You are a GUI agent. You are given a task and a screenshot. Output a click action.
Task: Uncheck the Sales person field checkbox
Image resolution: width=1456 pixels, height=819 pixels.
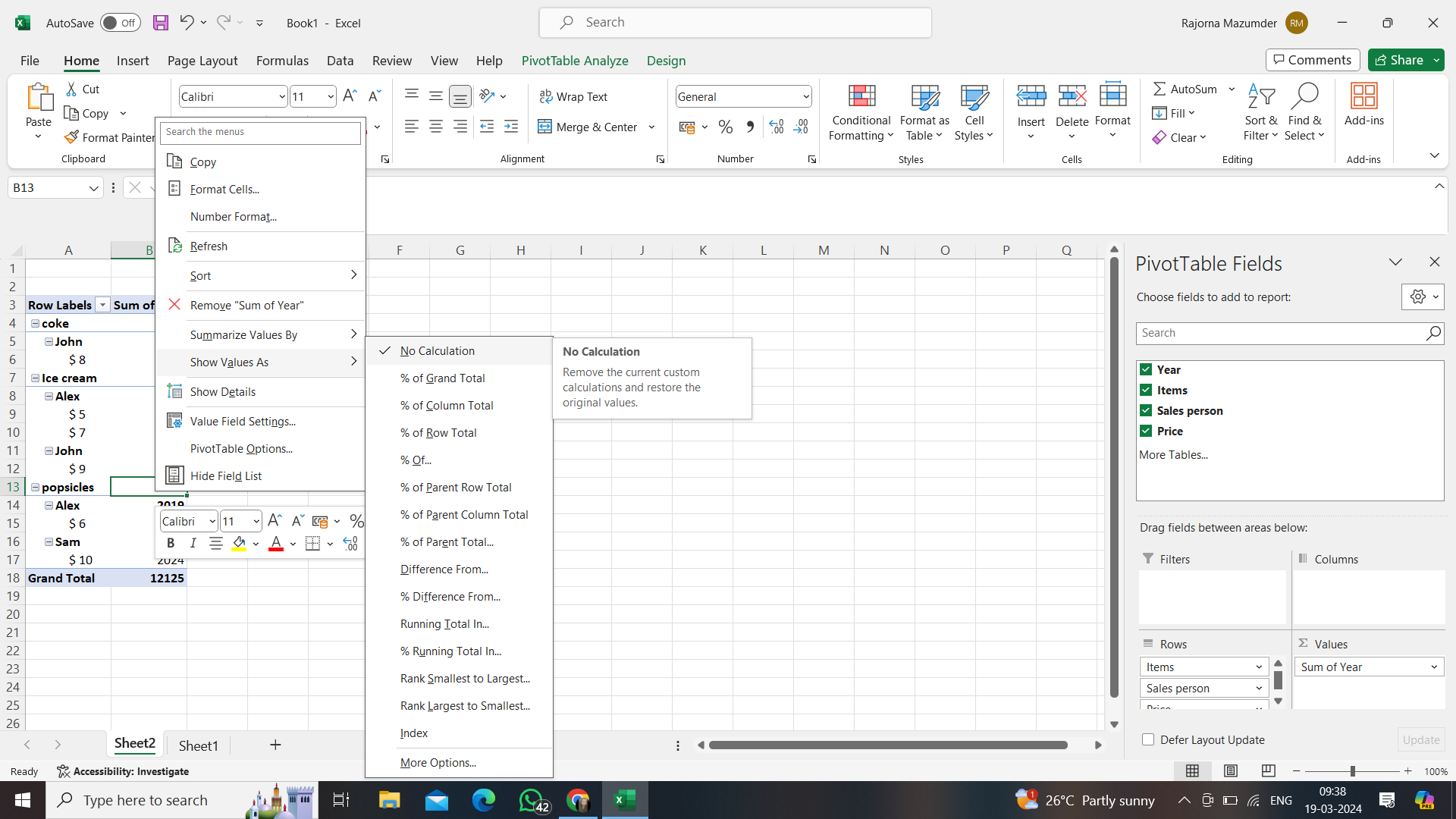tap(1146, 410)
